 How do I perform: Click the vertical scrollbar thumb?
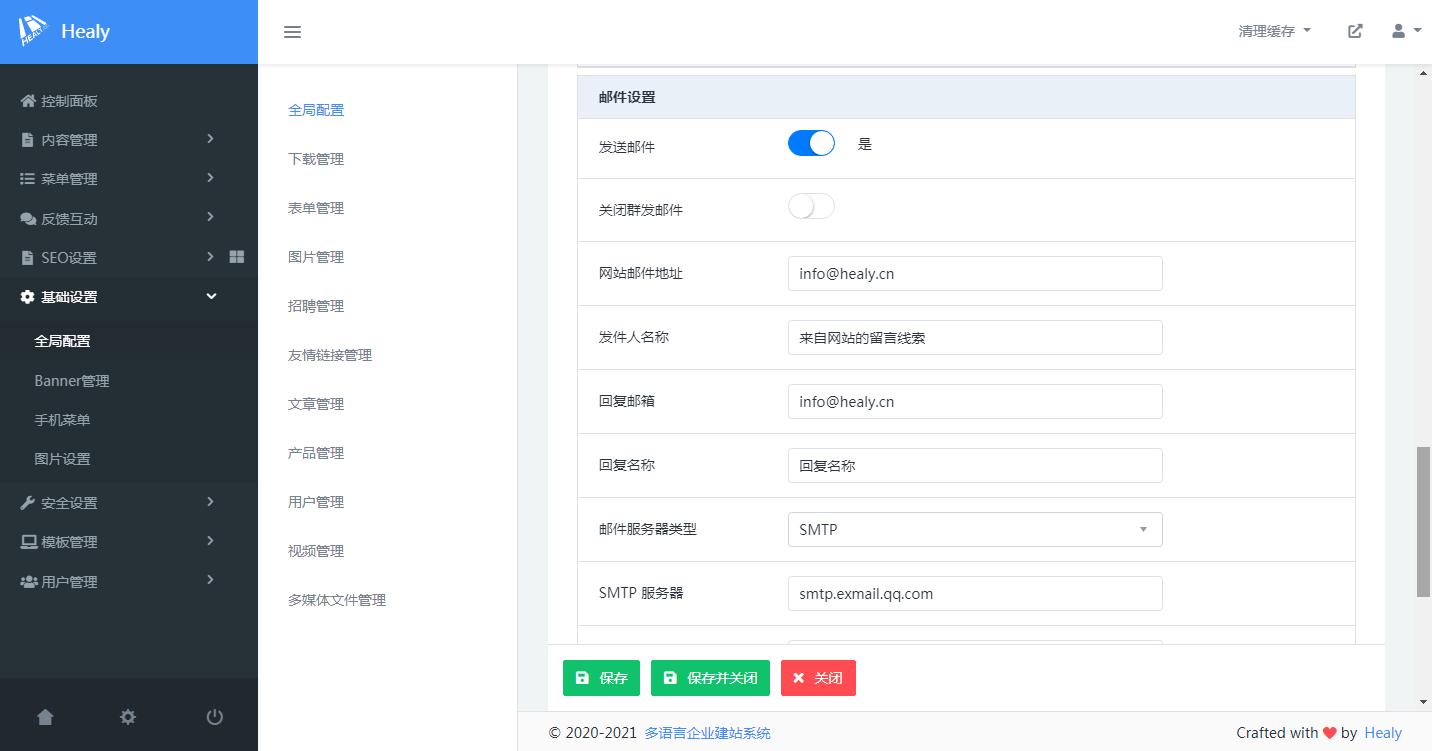click(1423, 522)
